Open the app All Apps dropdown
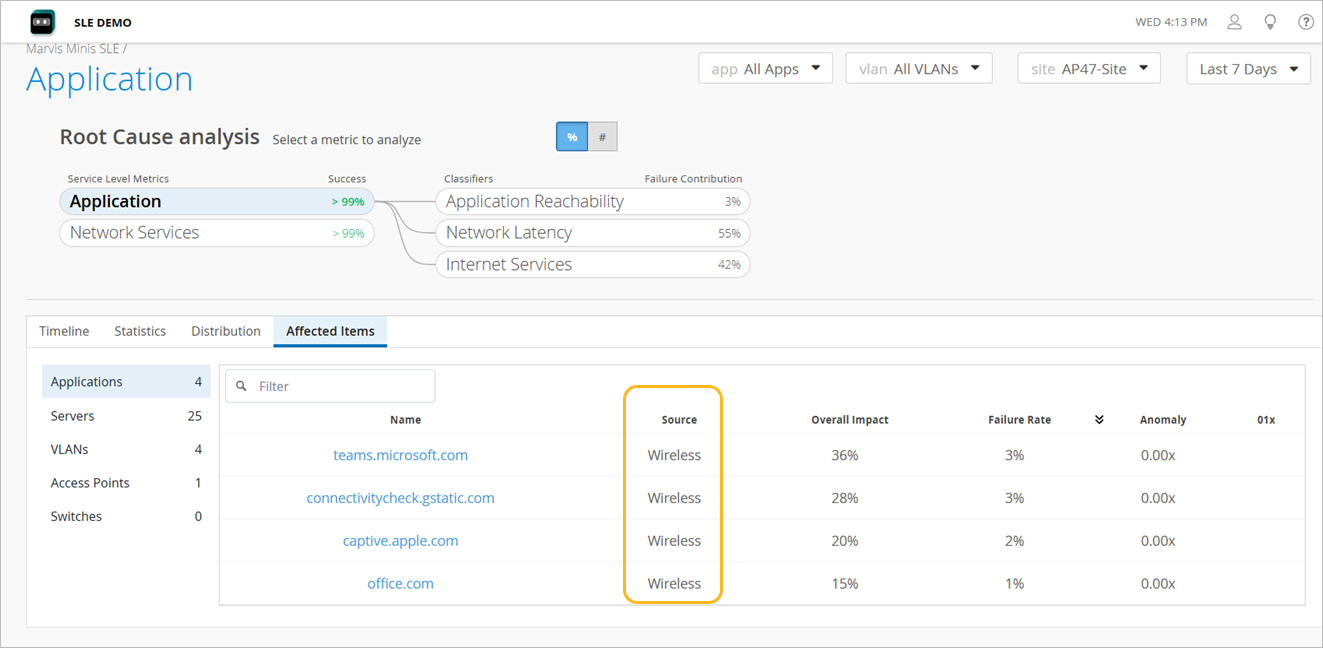1323x648 pixels. [x=765, y=69]
